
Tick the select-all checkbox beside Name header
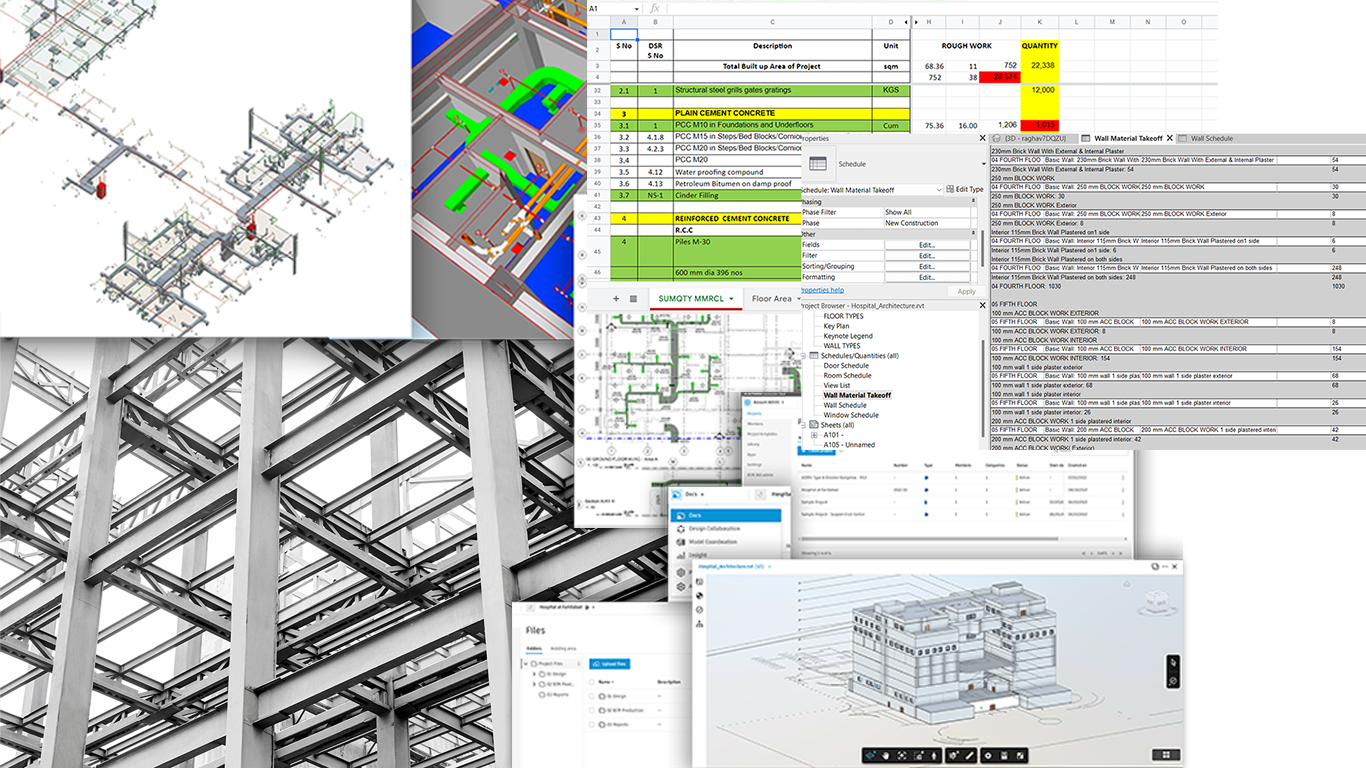(591, 682)
